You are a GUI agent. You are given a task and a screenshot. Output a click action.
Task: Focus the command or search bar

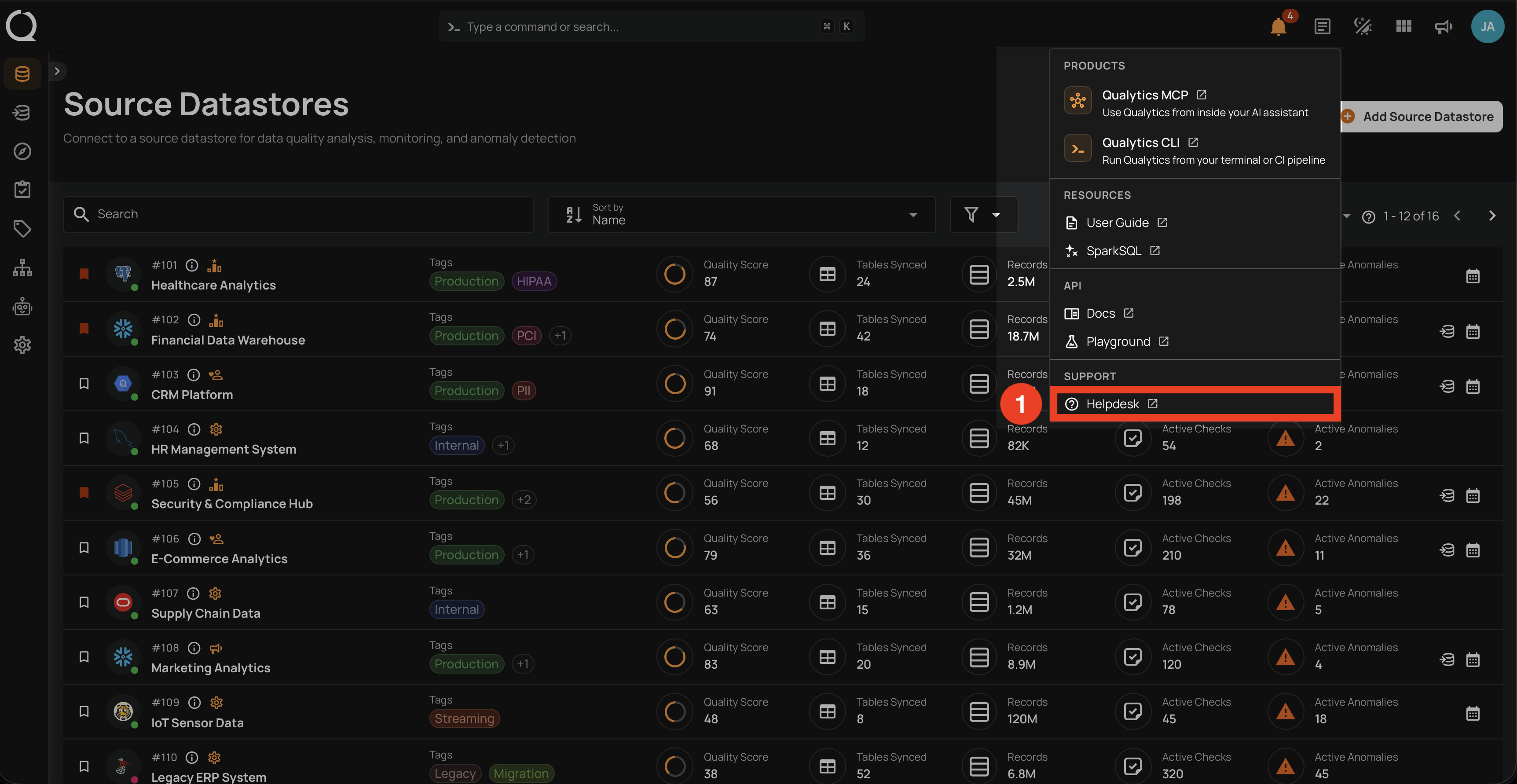651,26
